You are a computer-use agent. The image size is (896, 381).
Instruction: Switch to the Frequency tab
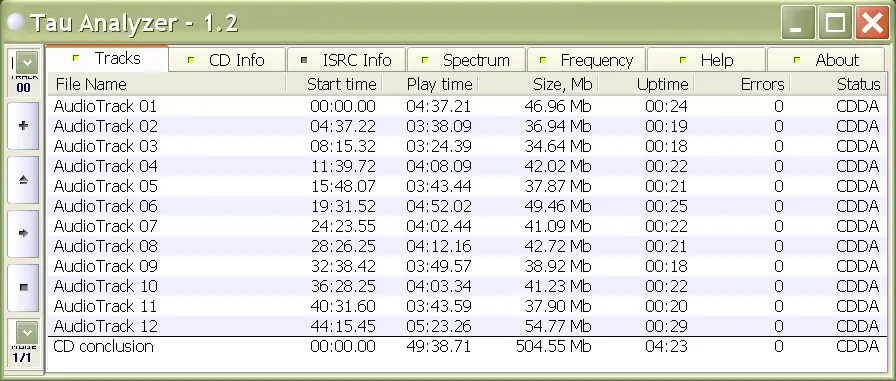coord(587,60)
